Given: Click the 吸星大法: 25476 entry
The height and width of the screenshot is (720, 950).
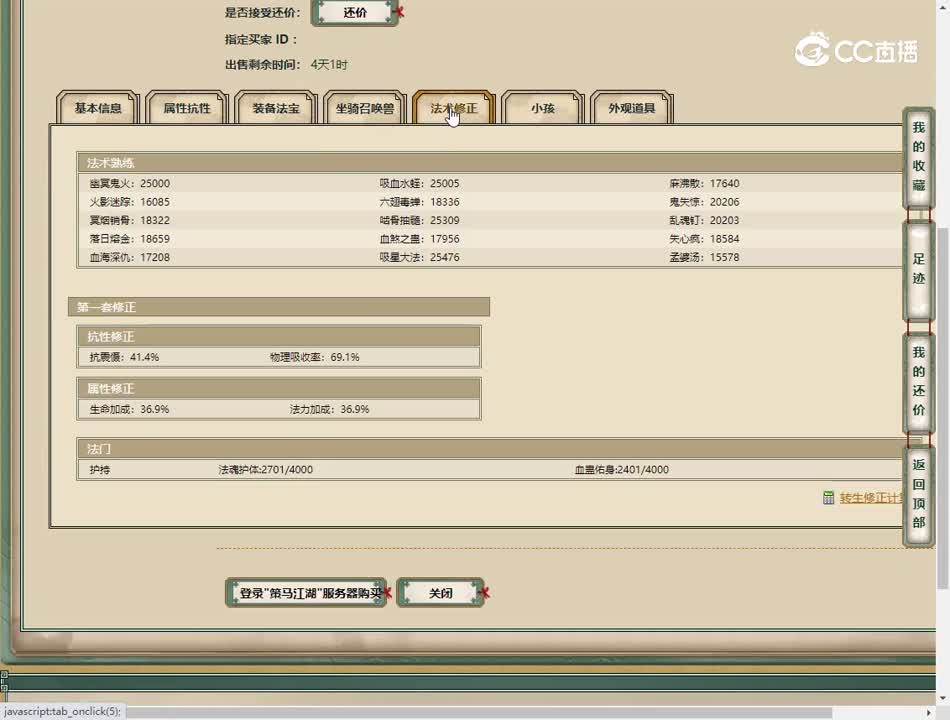Looking at the screenshot, I should [x=419, y=257].
